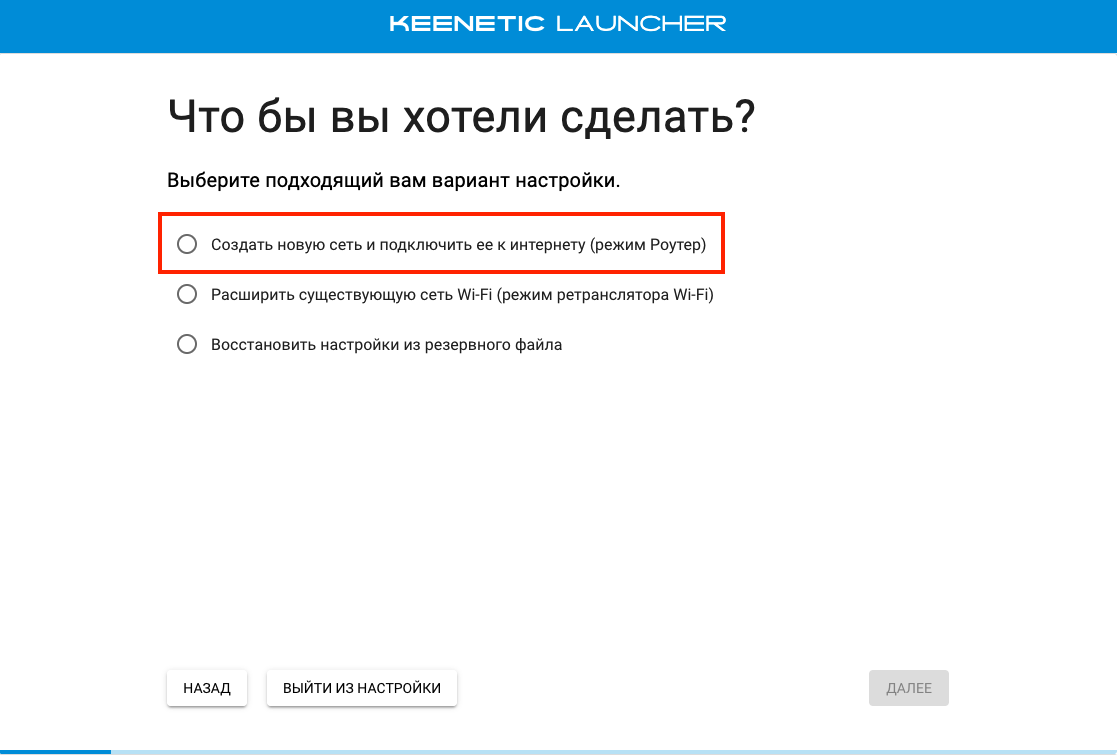The image size is (1117, 755).
Task: Click the filled part of the bottom progress bar
Action: pos(55,751)
